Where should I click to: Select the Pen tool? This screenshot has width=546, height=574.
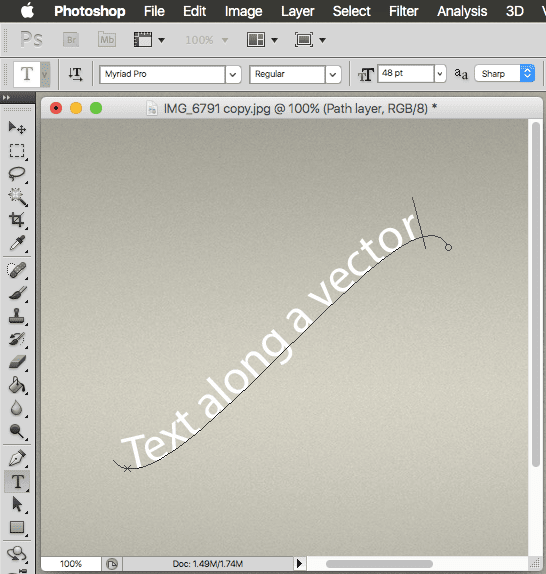pos(17,458)
